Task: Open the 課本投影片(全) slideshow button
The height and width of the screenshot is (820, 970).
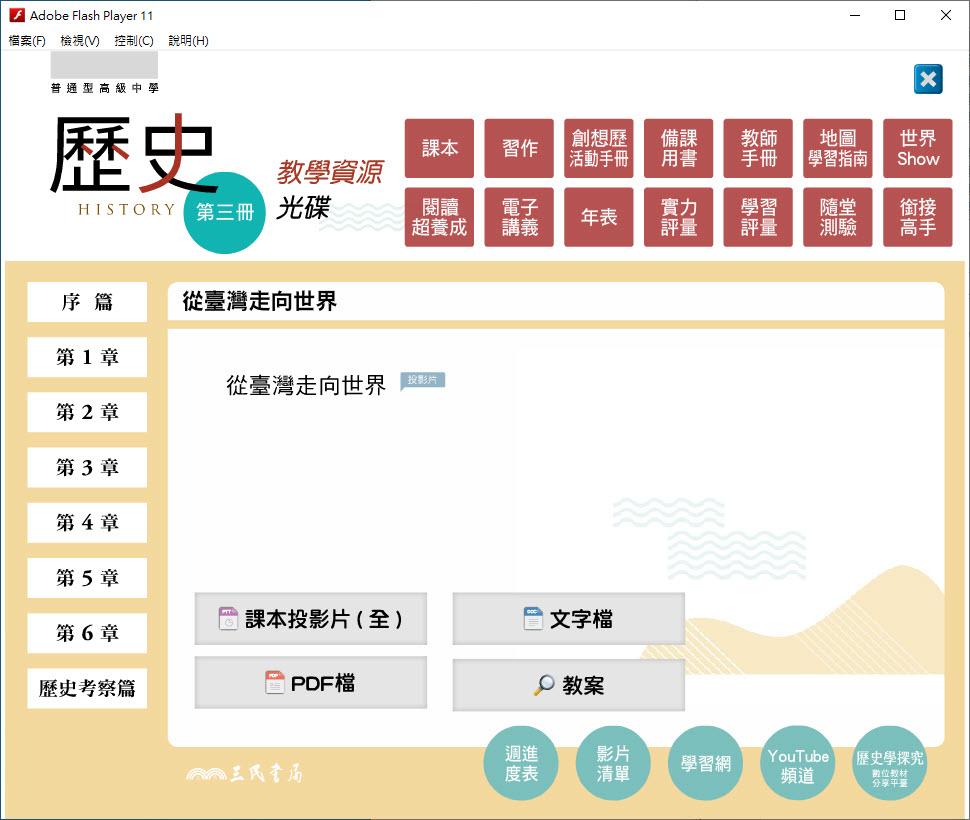Action: click(311, 619)
